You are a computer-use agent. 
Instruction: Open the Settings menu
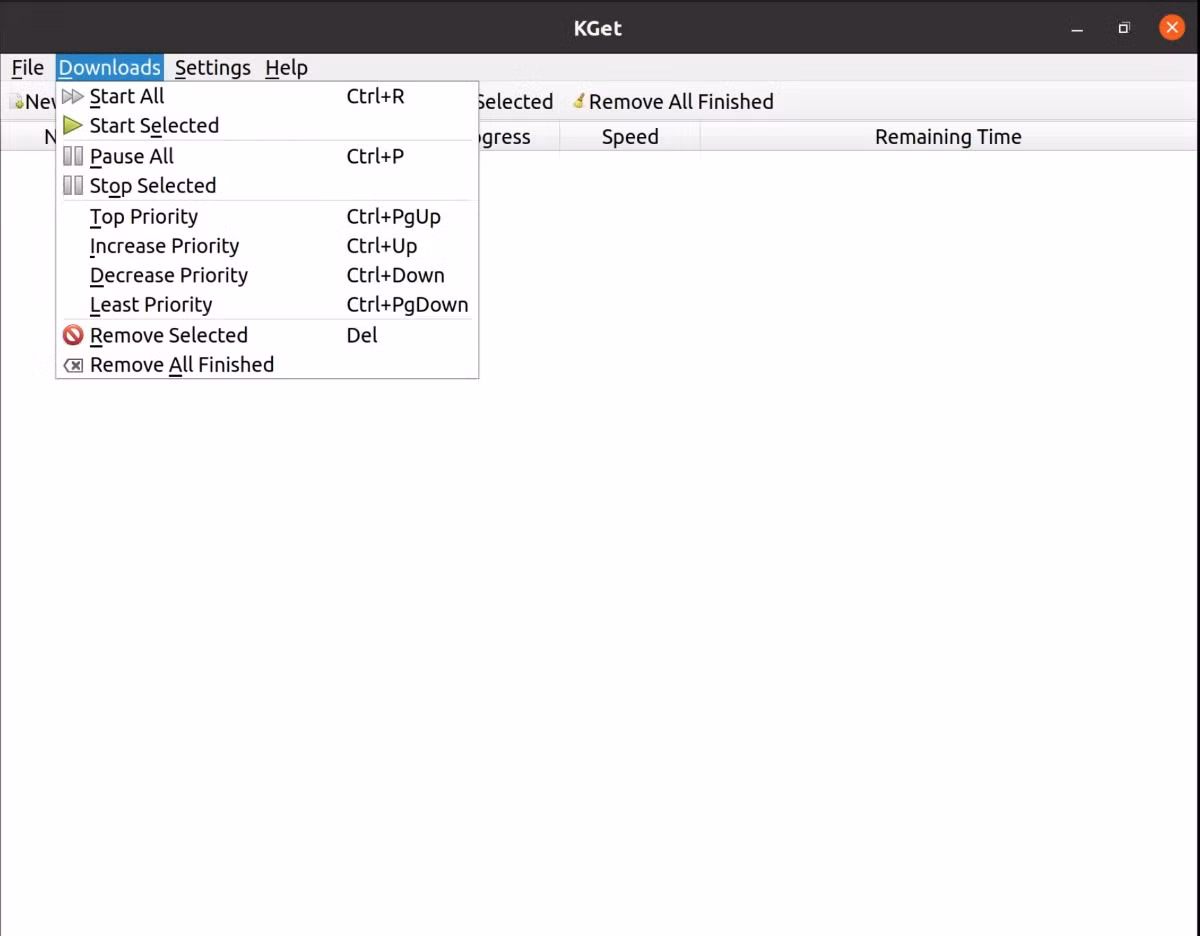[212, 68]
